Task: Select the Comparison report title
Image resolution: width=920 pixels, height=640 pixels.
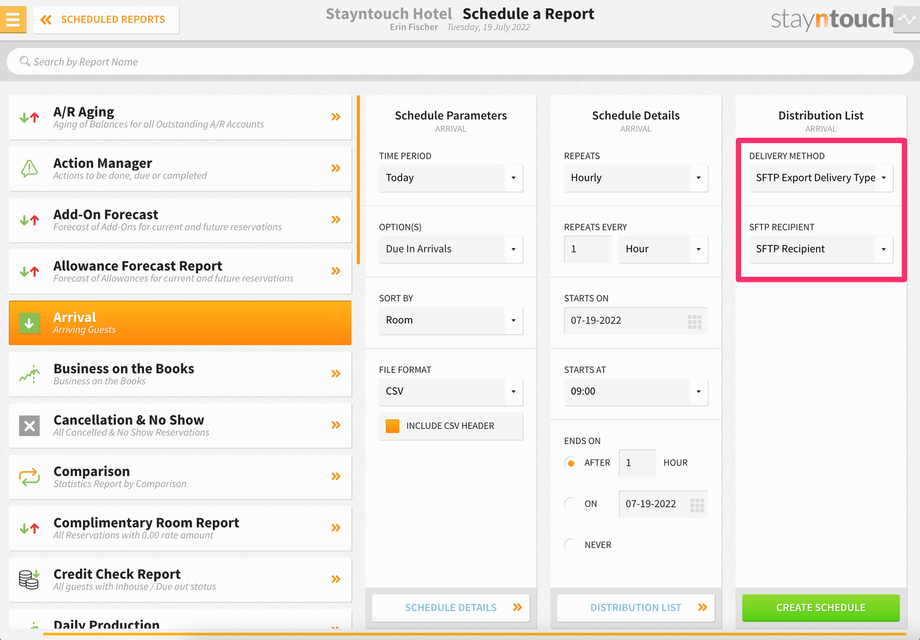Action: pos(92,472)
